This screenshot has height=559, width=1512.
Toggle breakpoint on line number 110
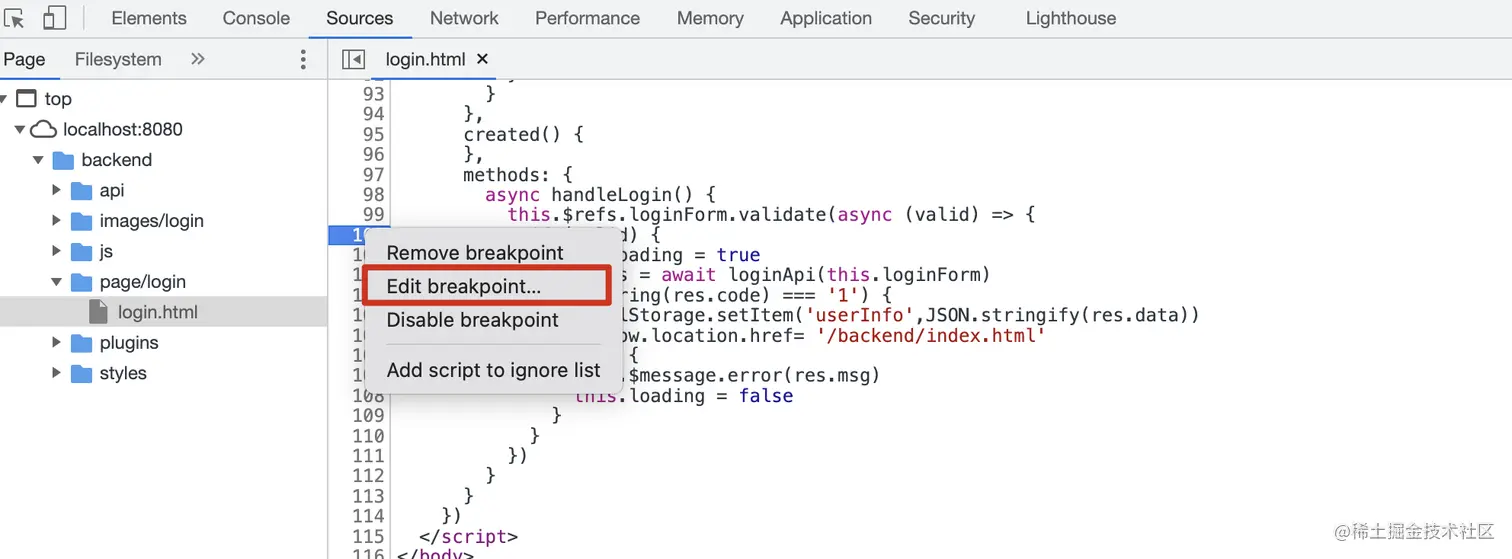click(368, 436)
